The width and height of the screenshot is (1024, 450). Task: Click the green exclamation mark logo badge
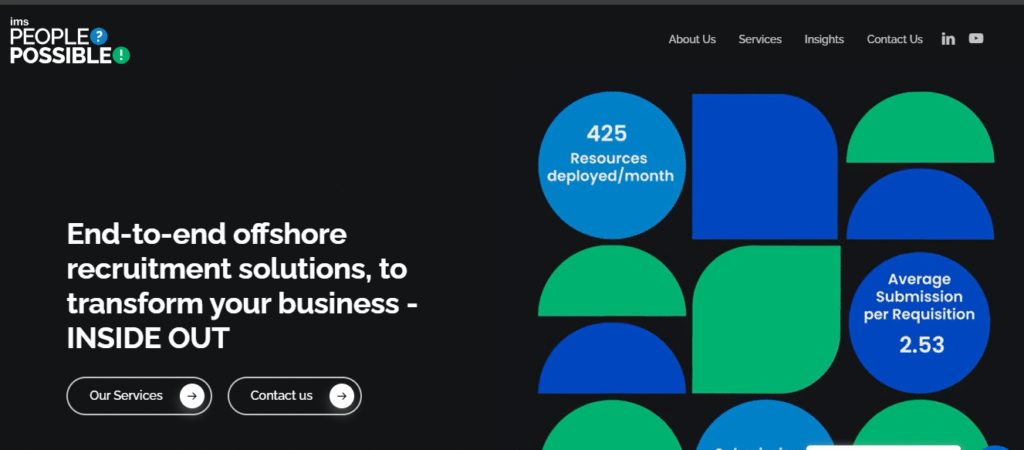coord(121,55)
